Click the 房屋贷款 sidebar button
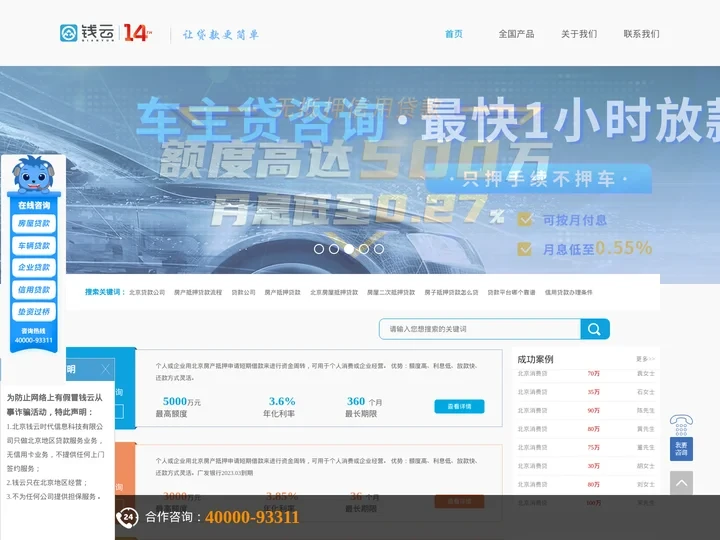Viewport: 720px width, 540px height. point(34,223)
